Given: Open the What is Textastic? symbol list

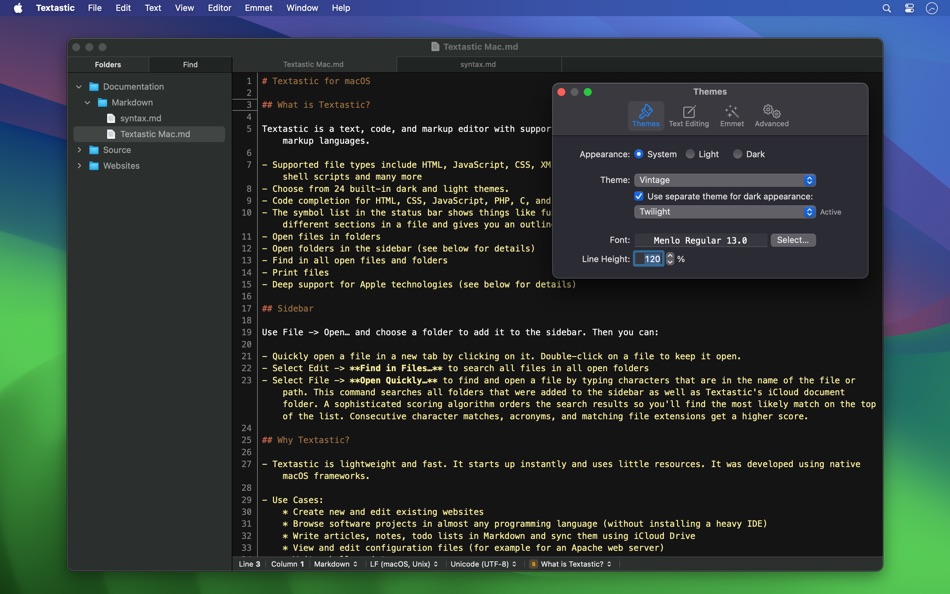Looking at the screenshot, I should coord(571,564).
